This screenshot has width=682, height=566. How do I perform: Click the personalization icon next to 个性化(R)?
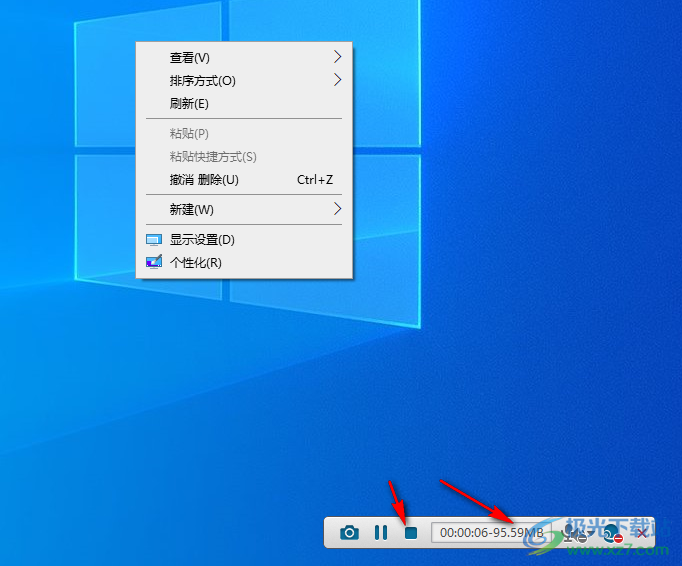[x=154, y=262]
